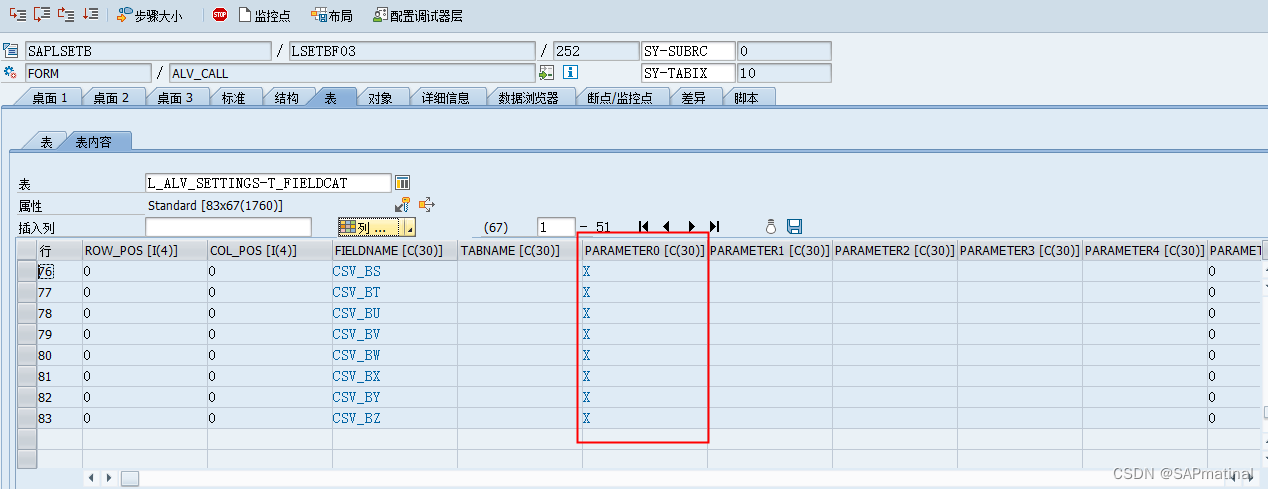Click the ALV_CALL form name field
The image size is (1268, 489).
coord(352,73)
